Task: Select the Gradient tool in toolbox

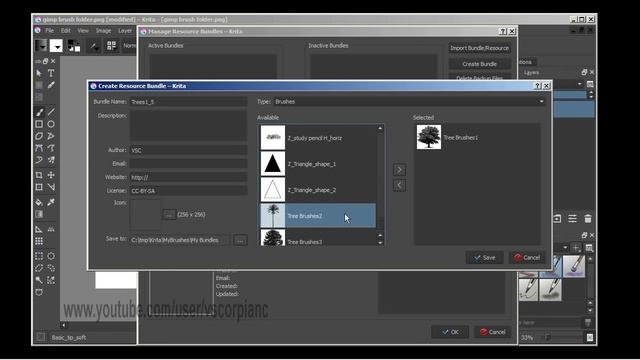Action: [39, 214]
